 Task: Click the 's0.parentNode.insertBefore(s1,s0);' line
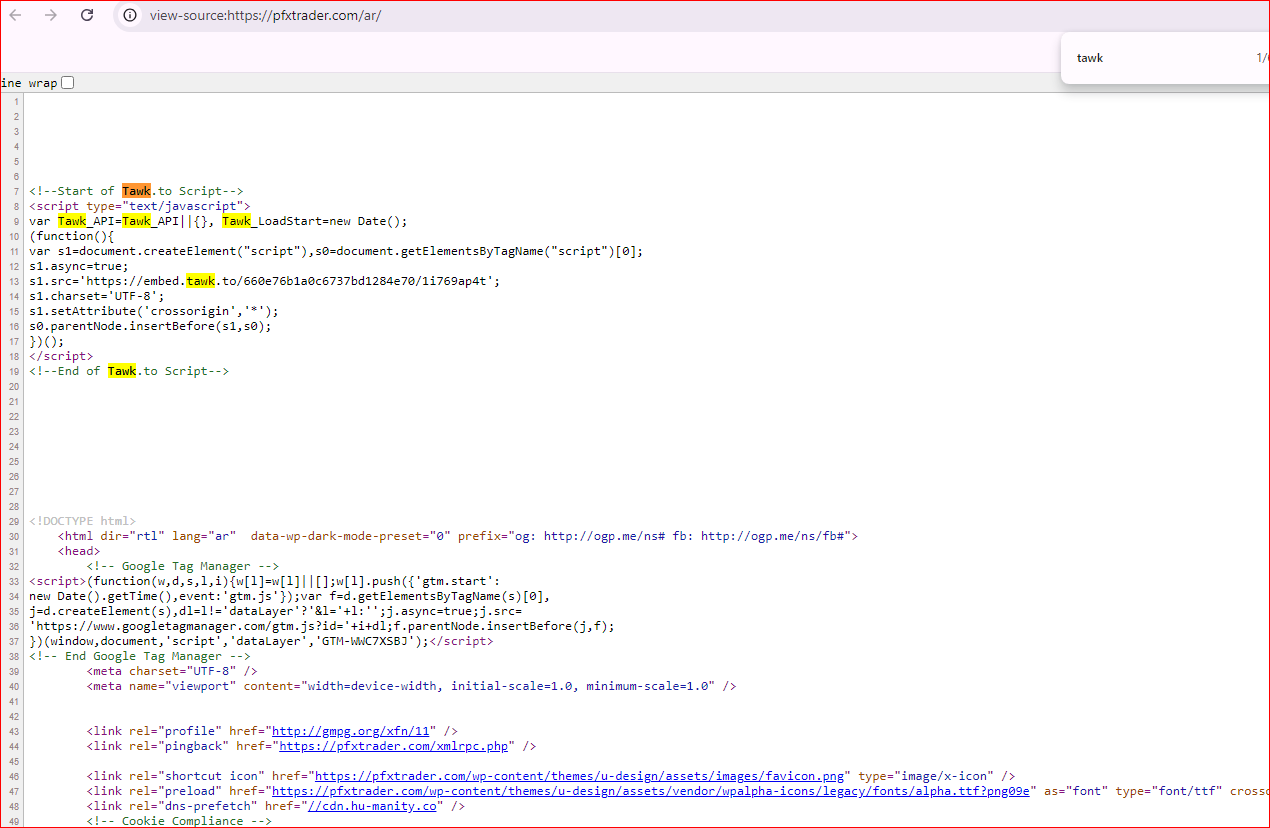150,326
